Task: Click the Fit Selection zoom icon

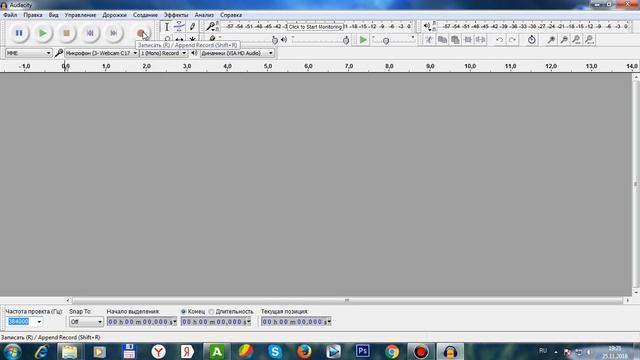Action: pos(576,40)
